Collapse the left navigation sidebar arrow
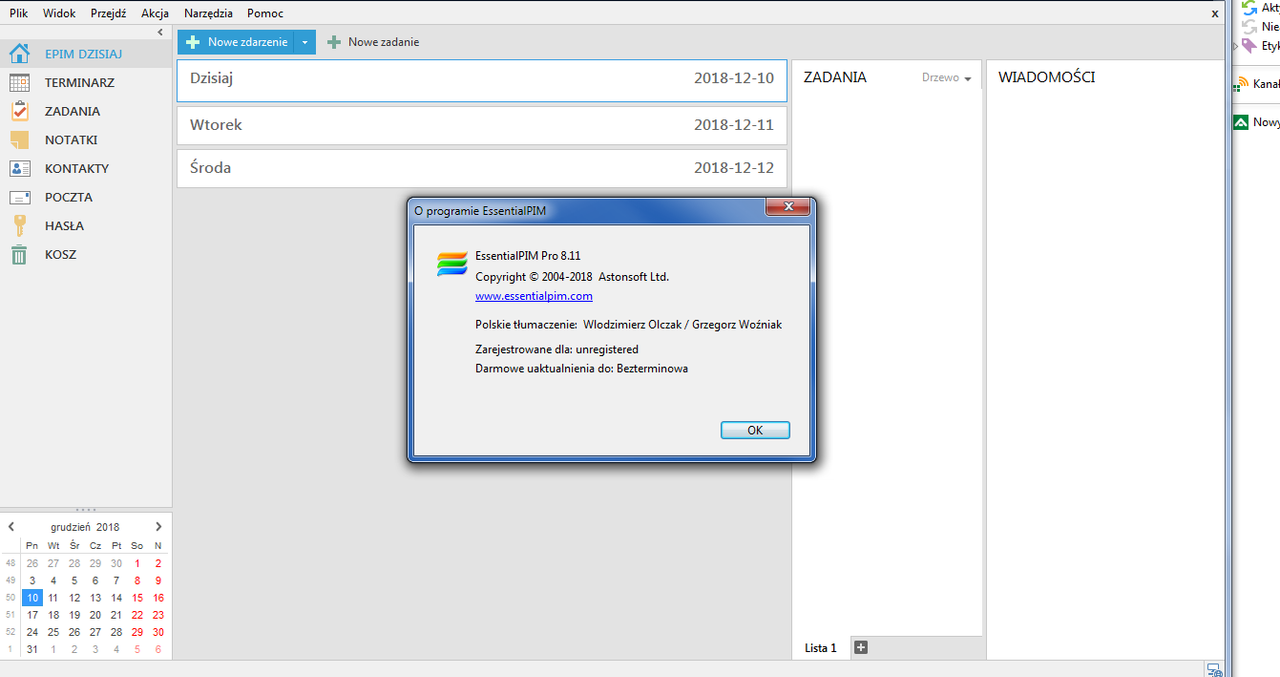Screen dimensions: 1280x677 [160, 33]
